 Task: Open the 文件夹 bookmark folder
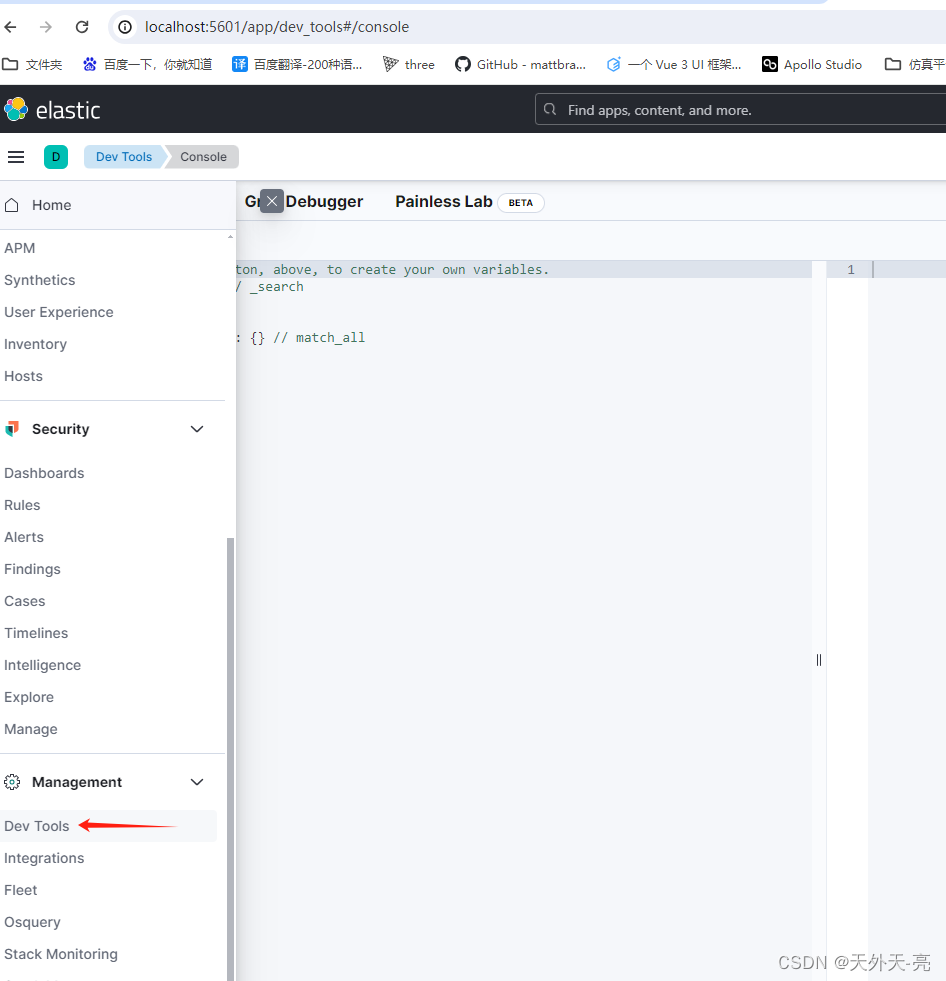click(32, 64)
